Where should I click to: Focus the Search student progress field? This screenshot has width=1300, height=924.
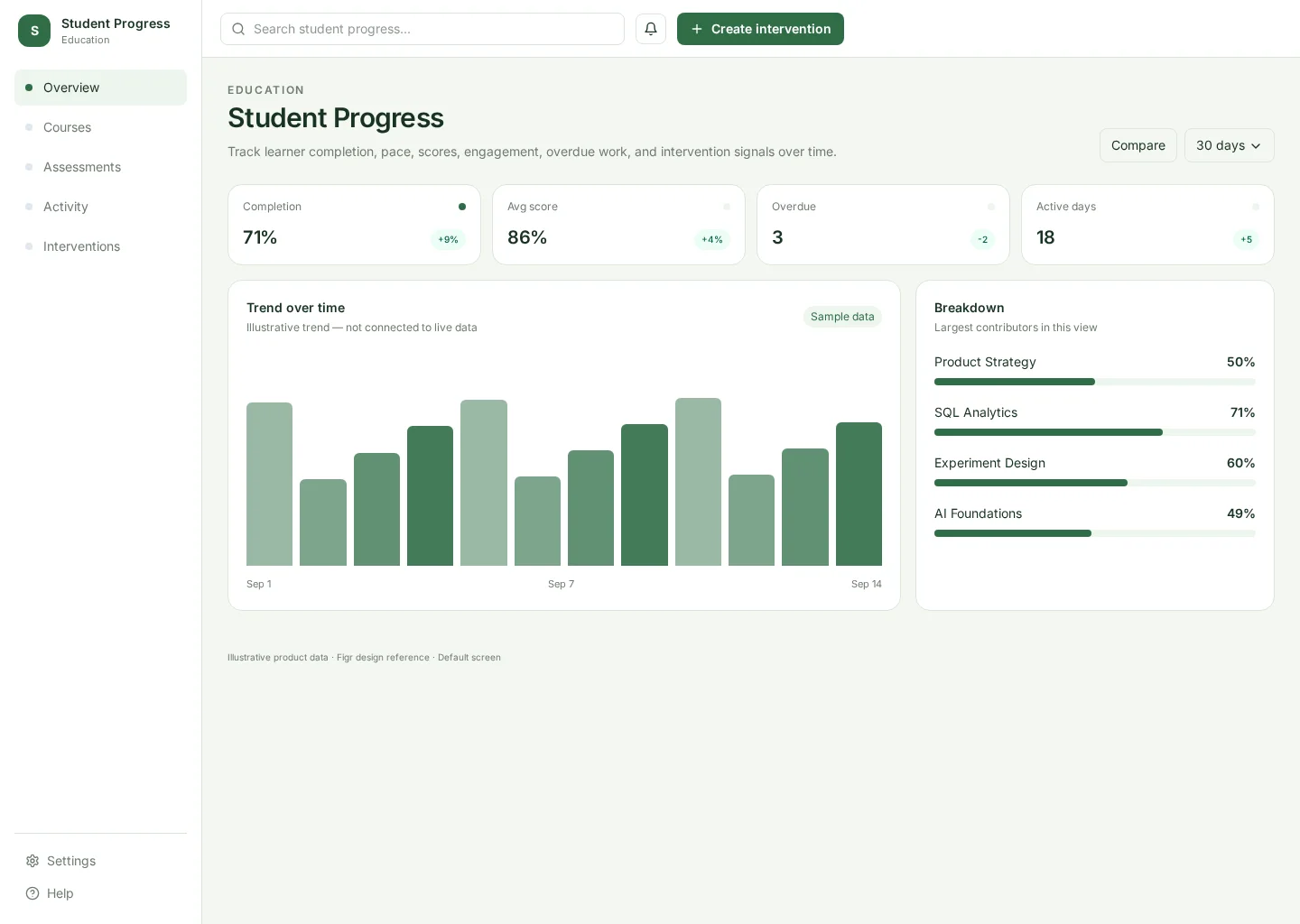pos(422,29)
